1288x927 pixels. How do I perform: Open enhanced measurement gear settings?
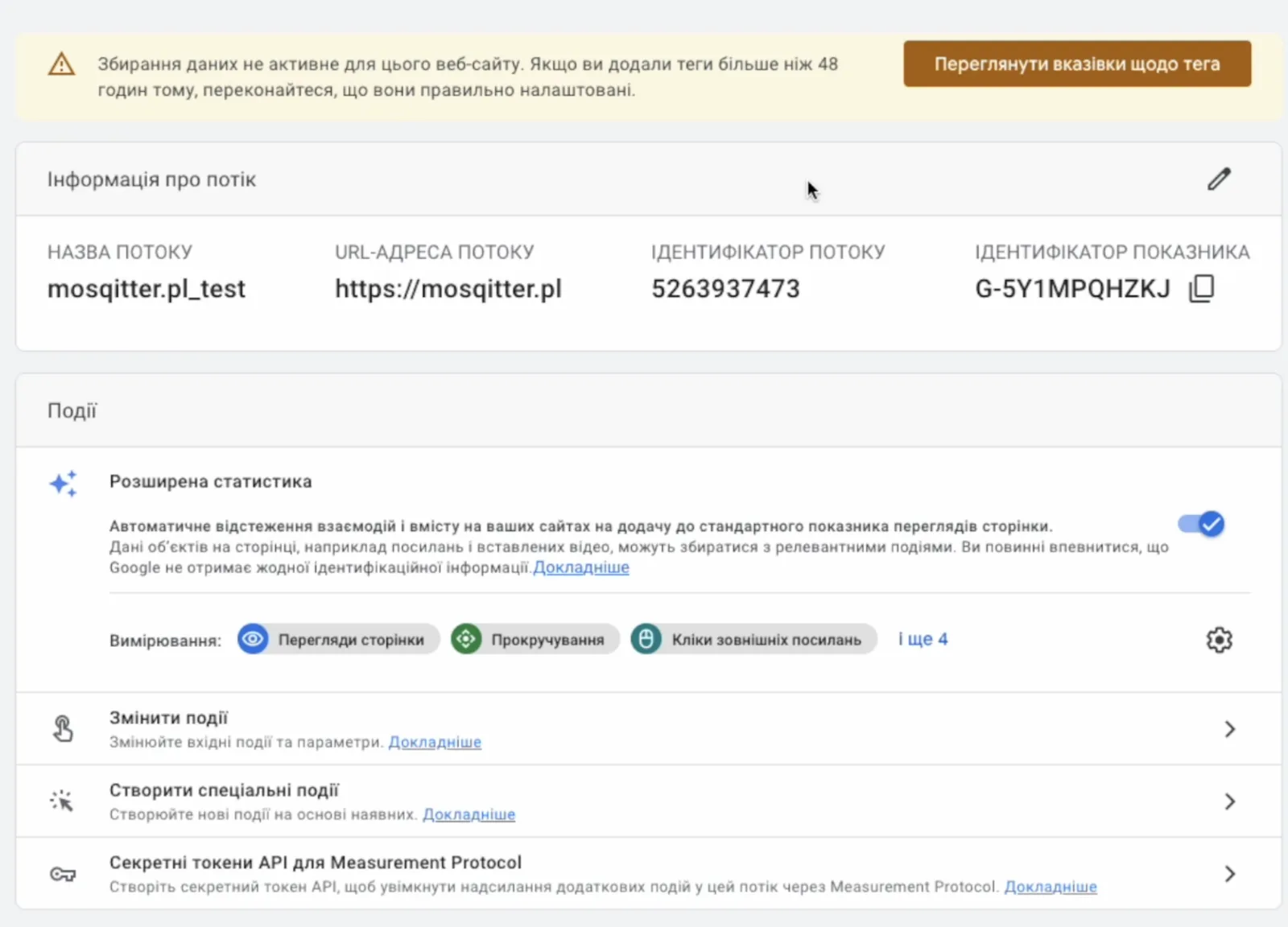pyautogui.click(x=1219, y=640)
